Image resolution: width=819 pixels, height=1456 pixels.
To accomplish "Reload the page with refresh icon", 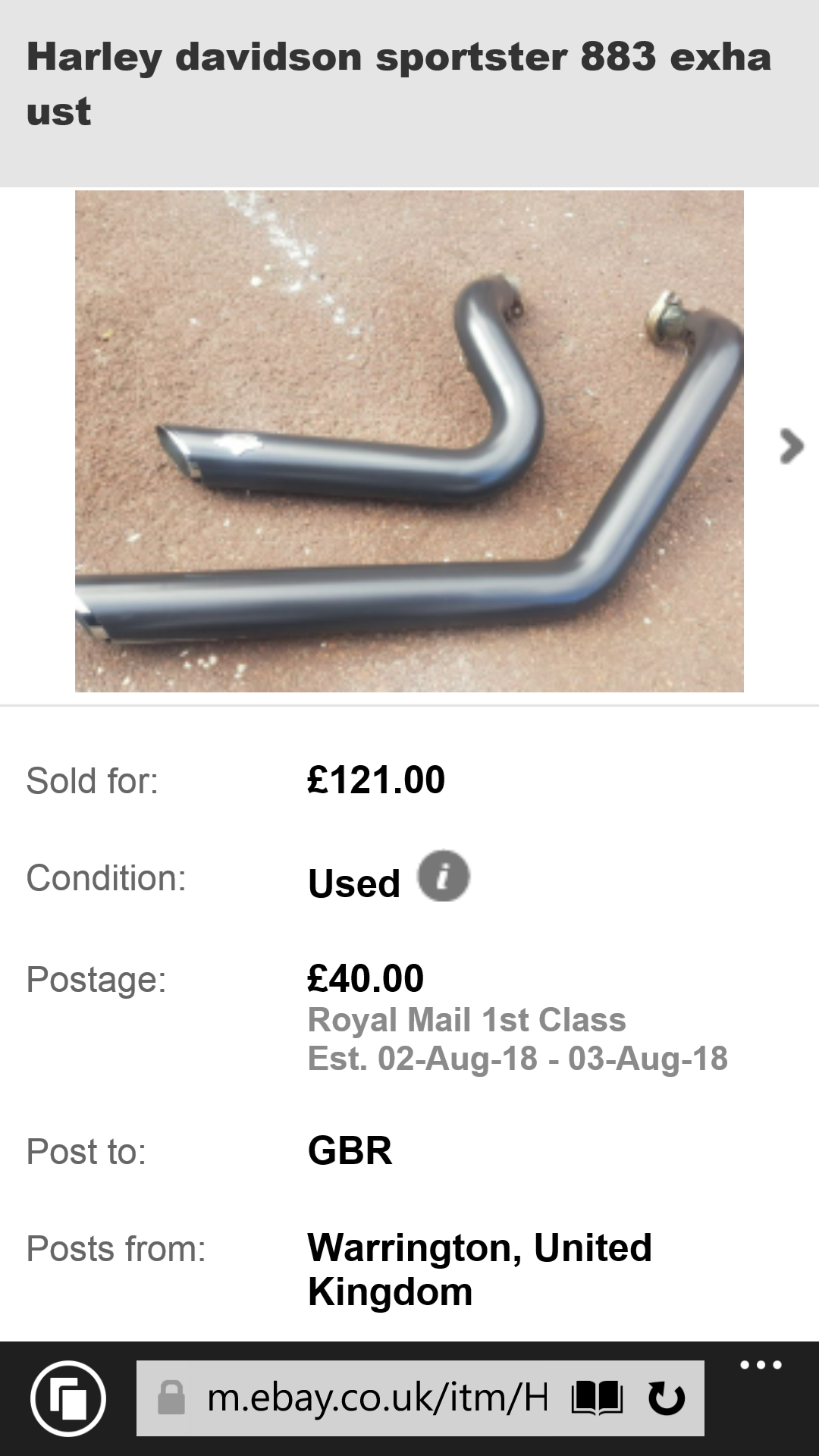I will click(x=667, y=1398).
